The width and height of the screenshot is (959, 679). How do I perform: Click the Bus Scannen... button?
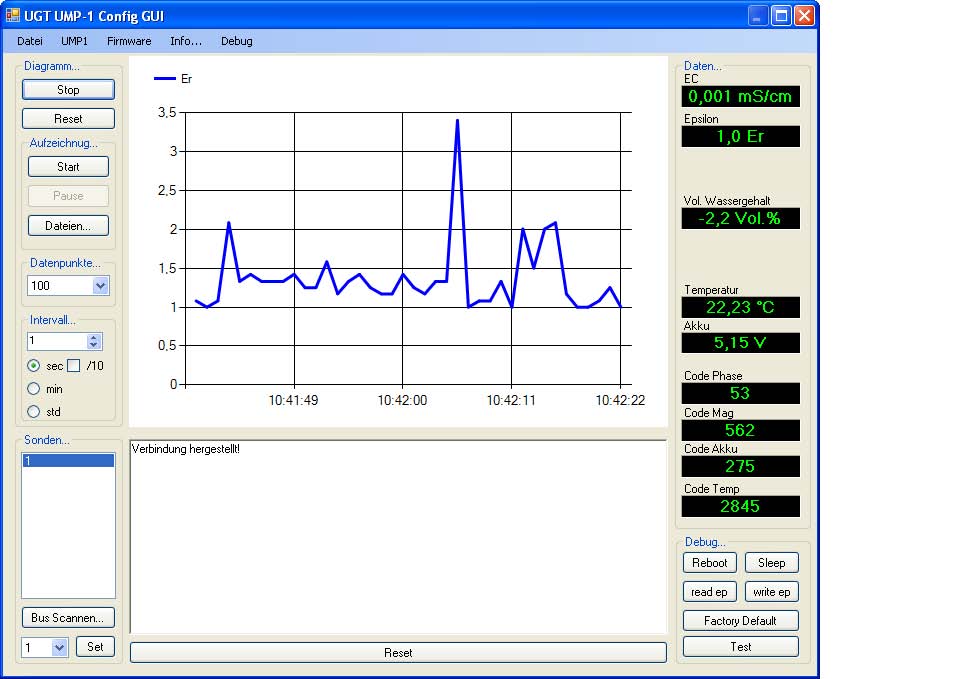[68, 618]
